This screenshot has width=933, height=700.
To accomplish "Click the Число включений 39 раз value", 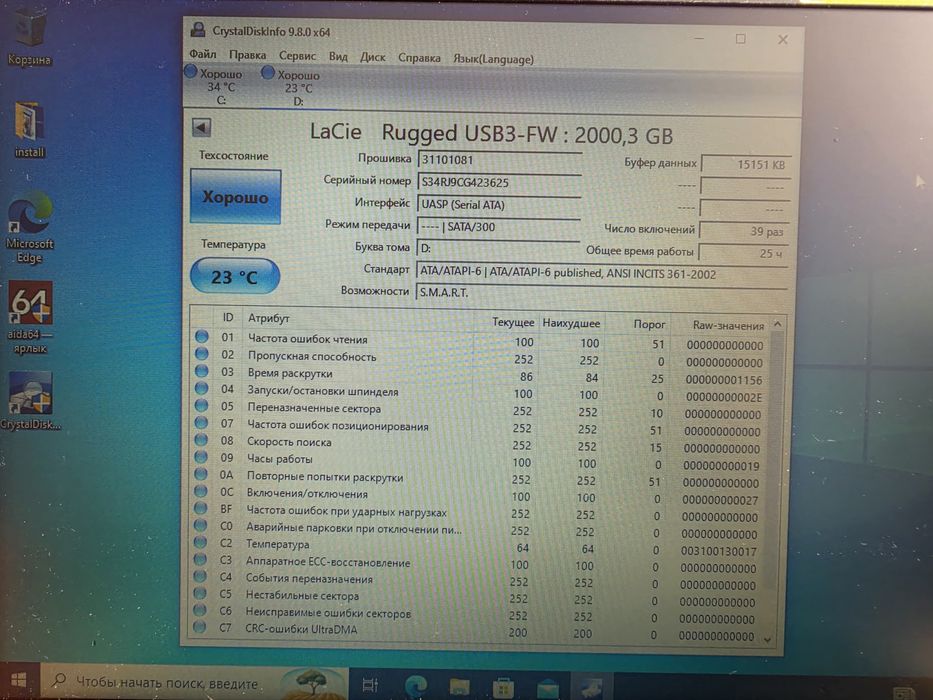I will [744, 231].
